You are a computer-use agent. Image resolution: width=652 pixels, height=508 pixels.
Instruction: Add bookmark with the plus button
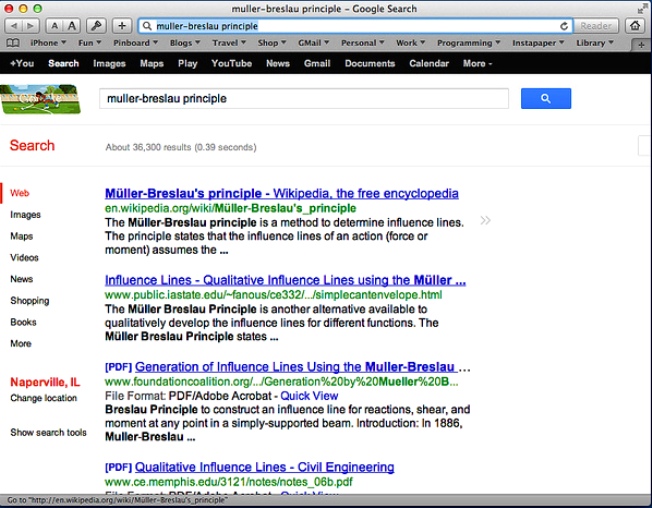click(x=122, y=26)
